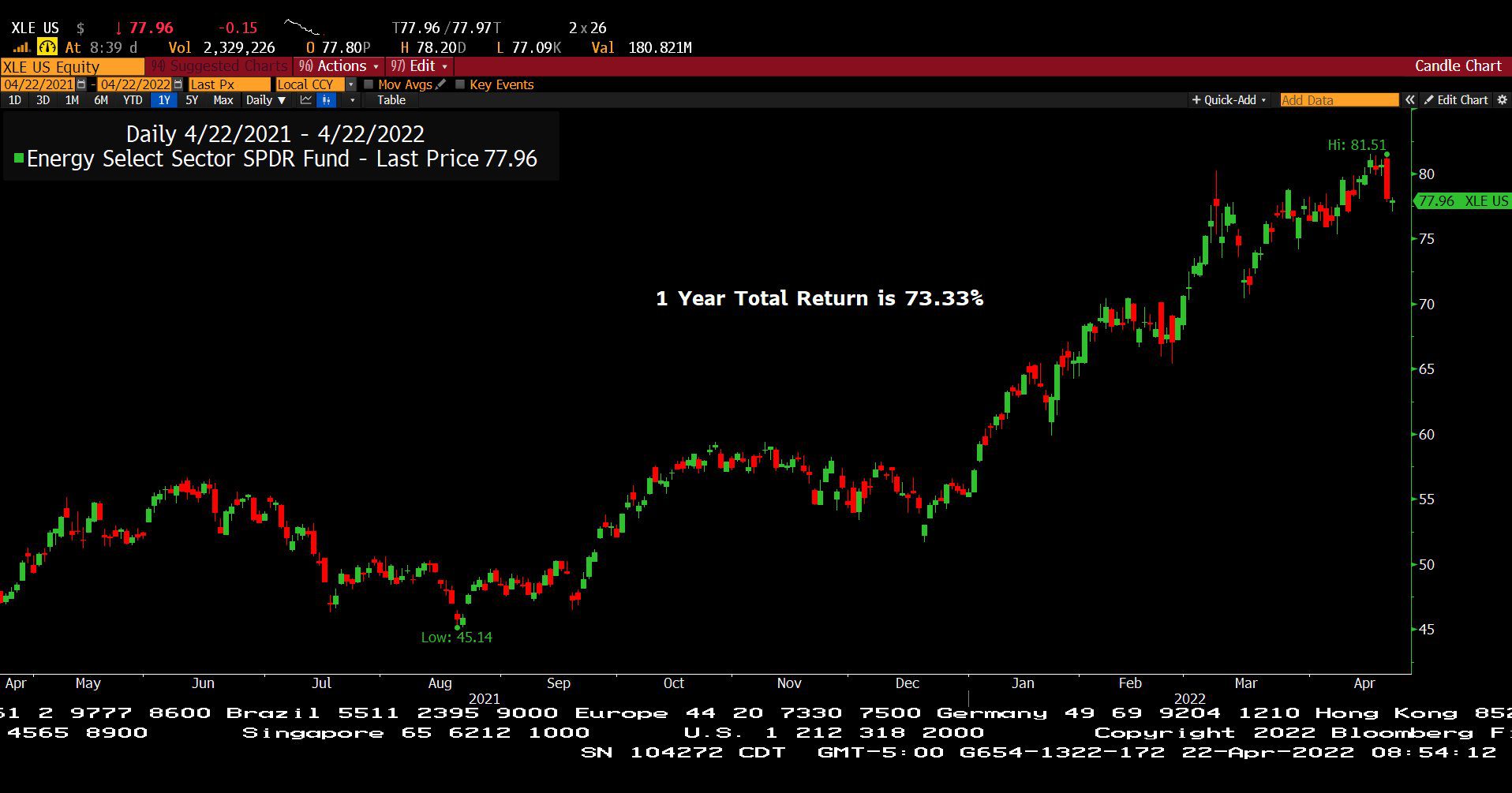Click the -0.15 price change value

[x=238, y=28]
